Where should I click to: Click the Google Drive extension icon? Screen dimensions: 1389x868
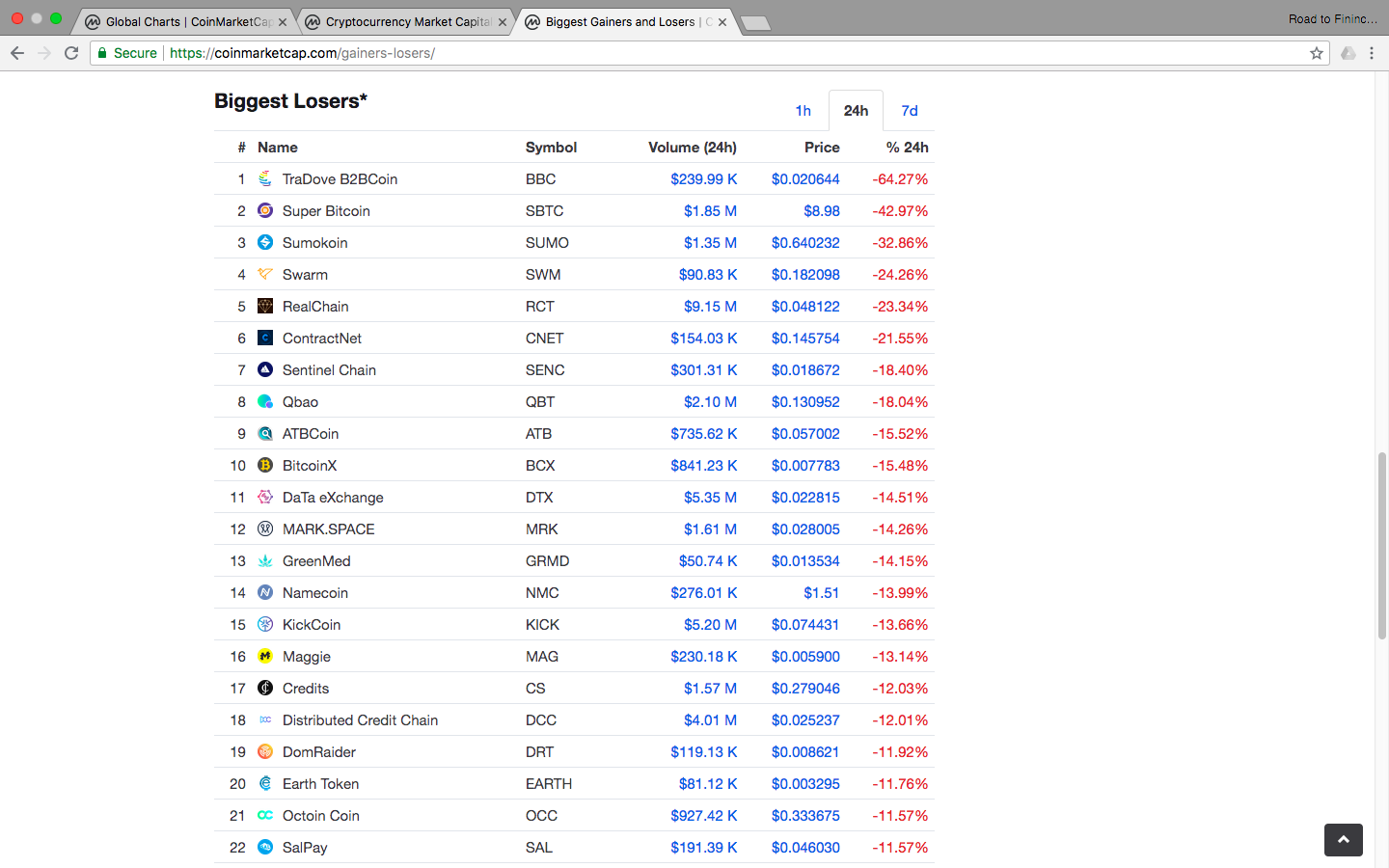click(x=1348, y=53)
